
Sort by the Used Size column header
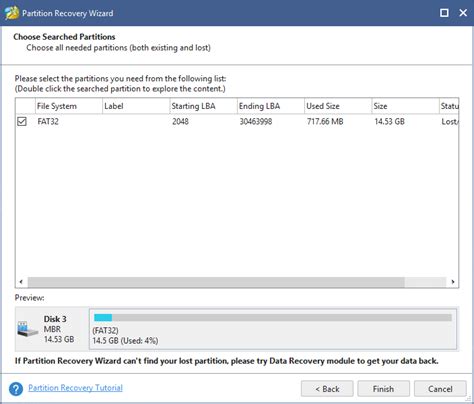tap(338, 106)
